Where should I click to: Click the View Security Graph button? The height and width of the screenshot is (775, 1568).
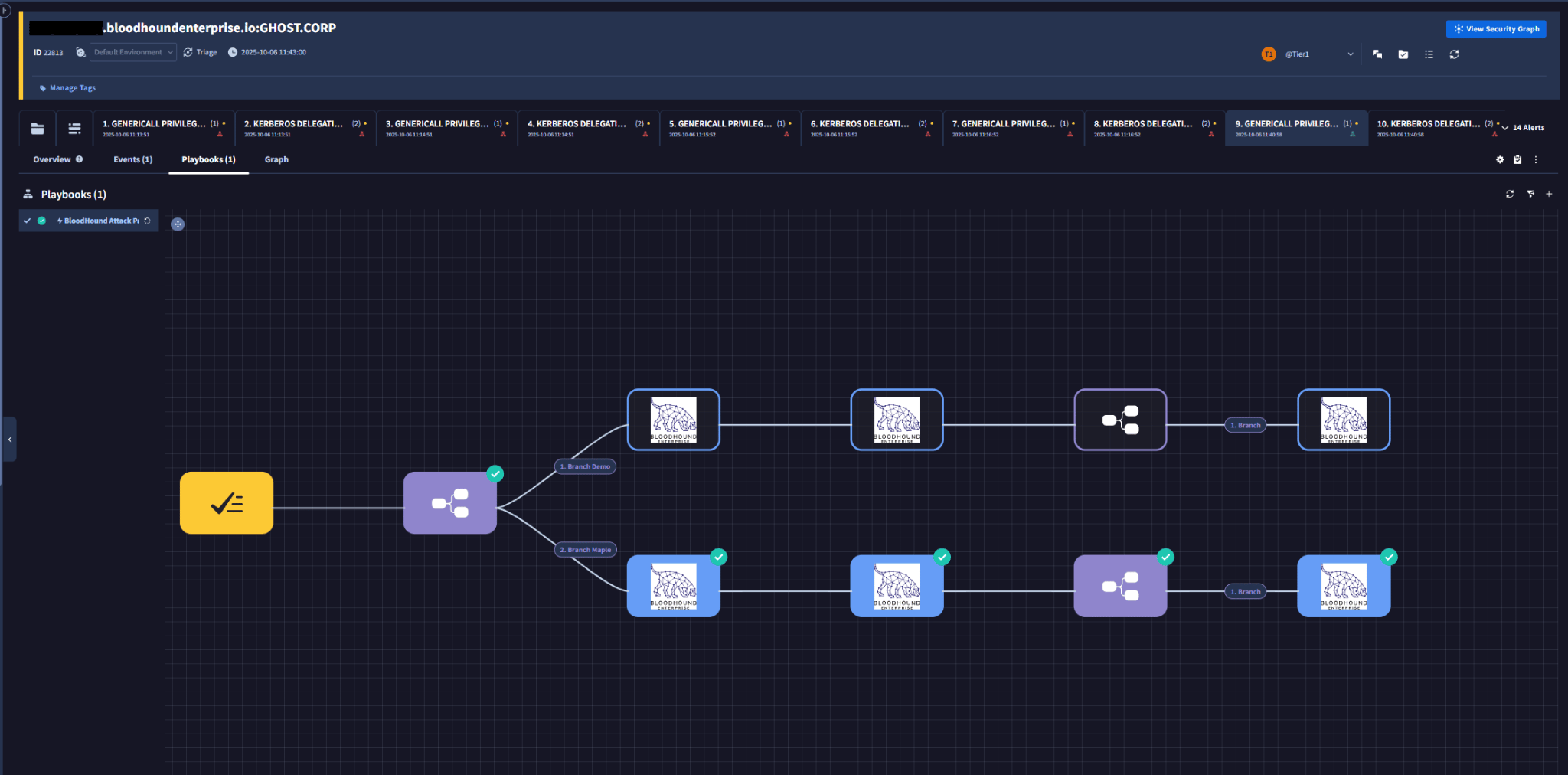[x=1496, y=29]
